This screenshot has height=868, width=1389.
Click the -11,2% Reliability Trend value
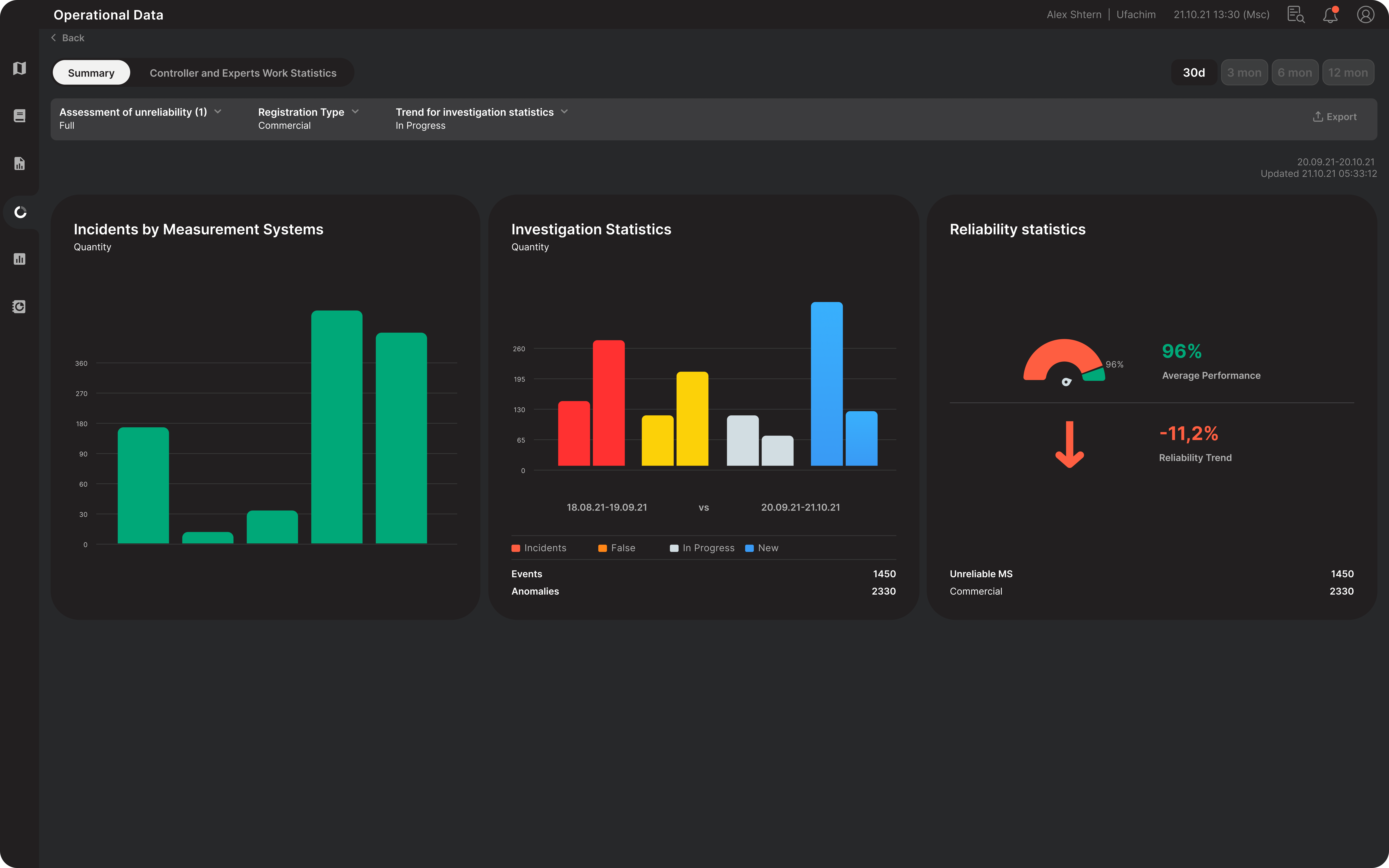[x=1189, y=433]
